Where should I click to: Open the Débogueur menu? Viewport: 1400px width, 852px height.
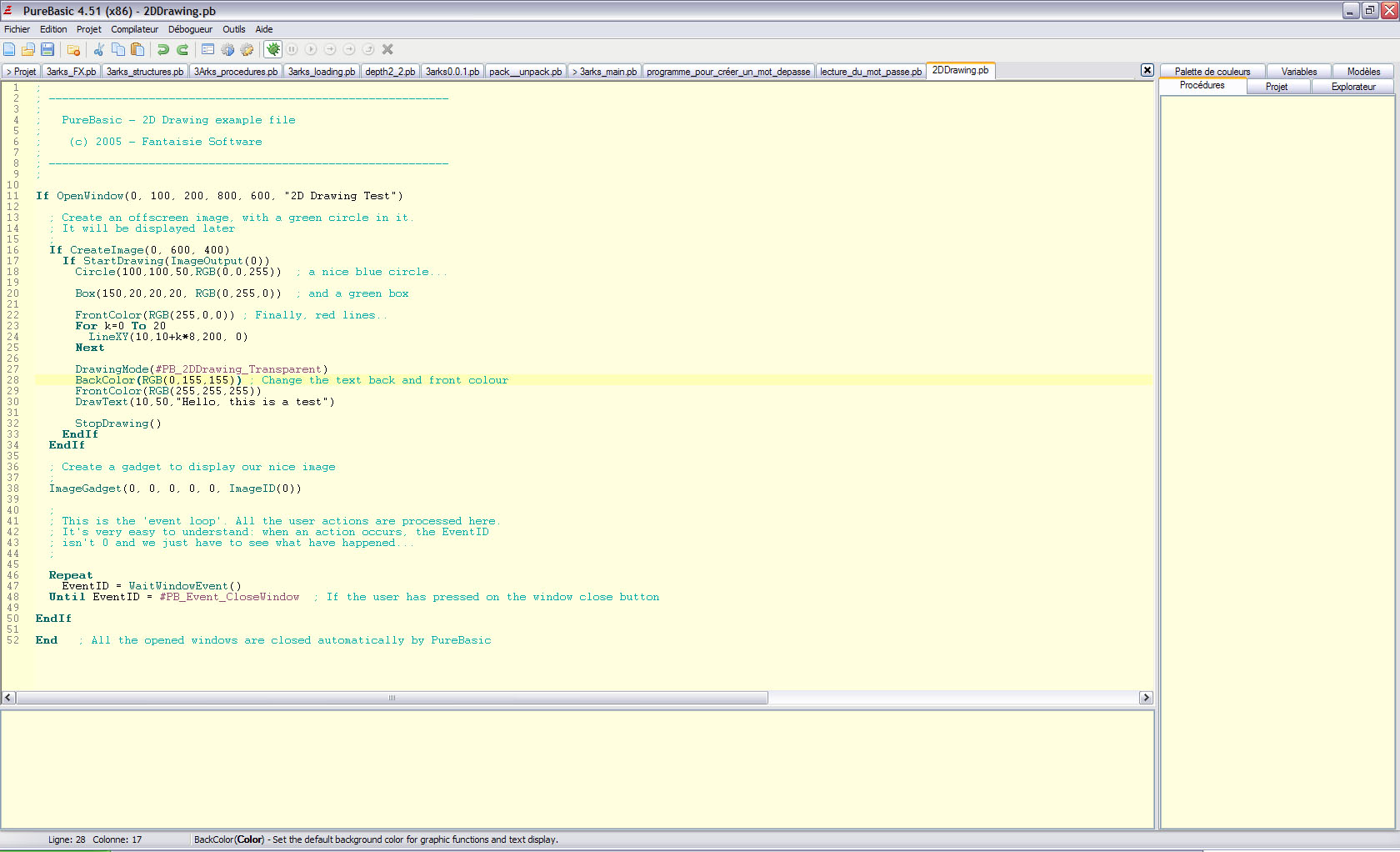pos(190,29)
